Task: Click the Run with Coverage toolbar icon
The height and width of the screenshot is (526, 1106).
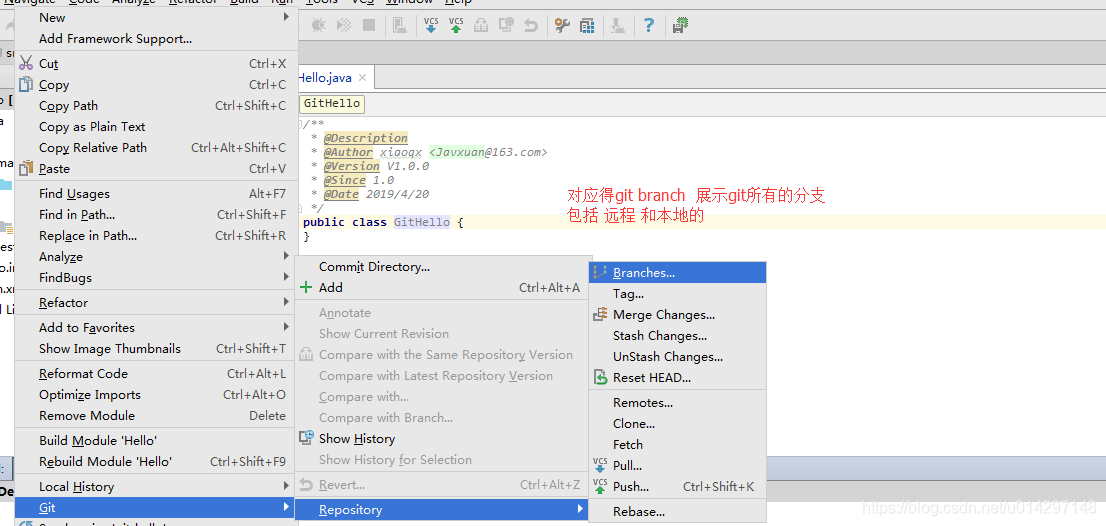Action: coord(344,26)
